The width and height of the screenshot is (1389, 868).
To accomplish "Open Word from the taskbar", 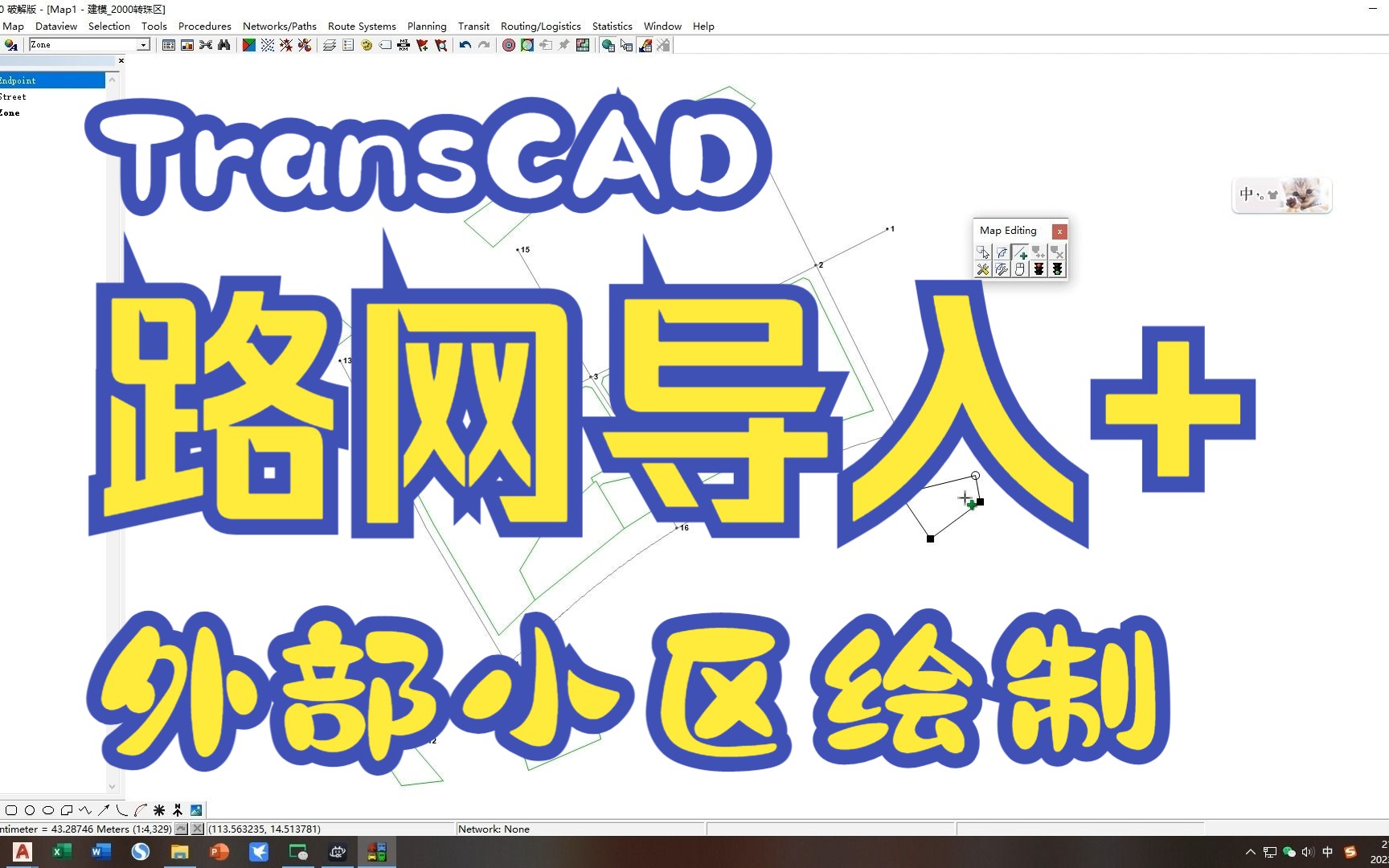I will point(101,852).
